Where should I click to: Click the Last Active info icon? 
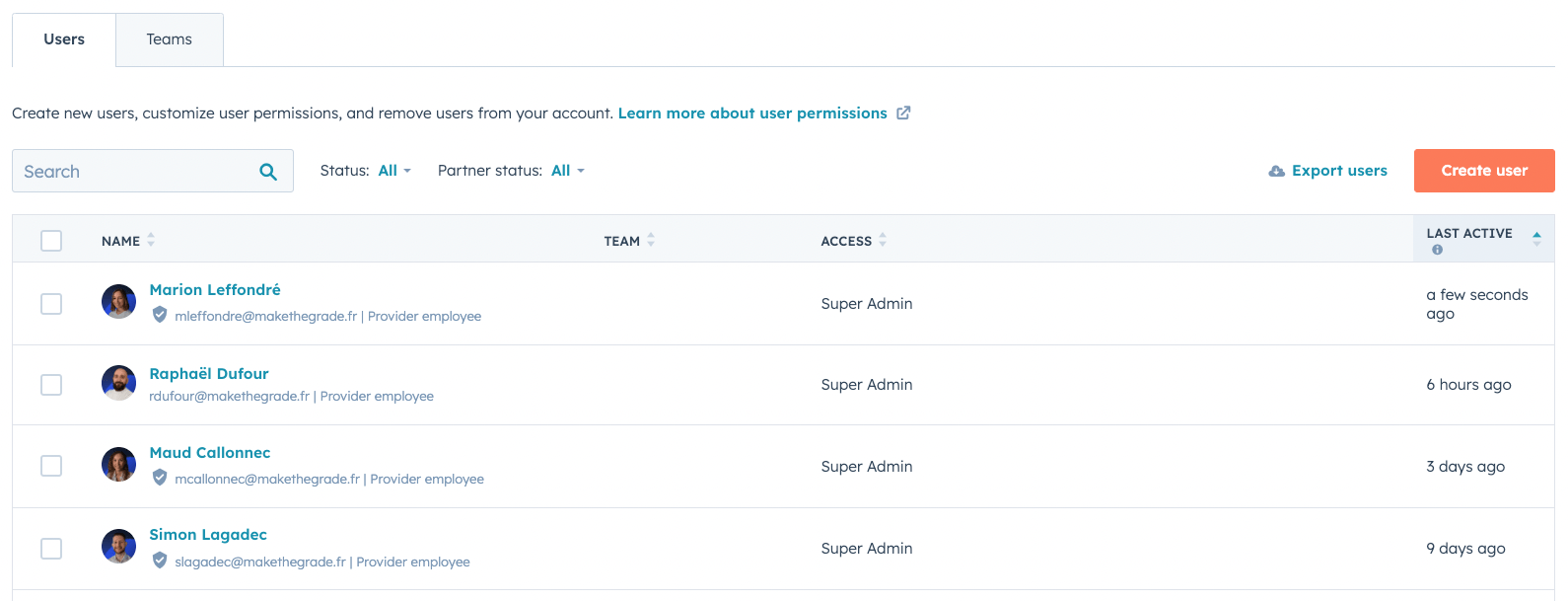click(x=1437, y=250)
